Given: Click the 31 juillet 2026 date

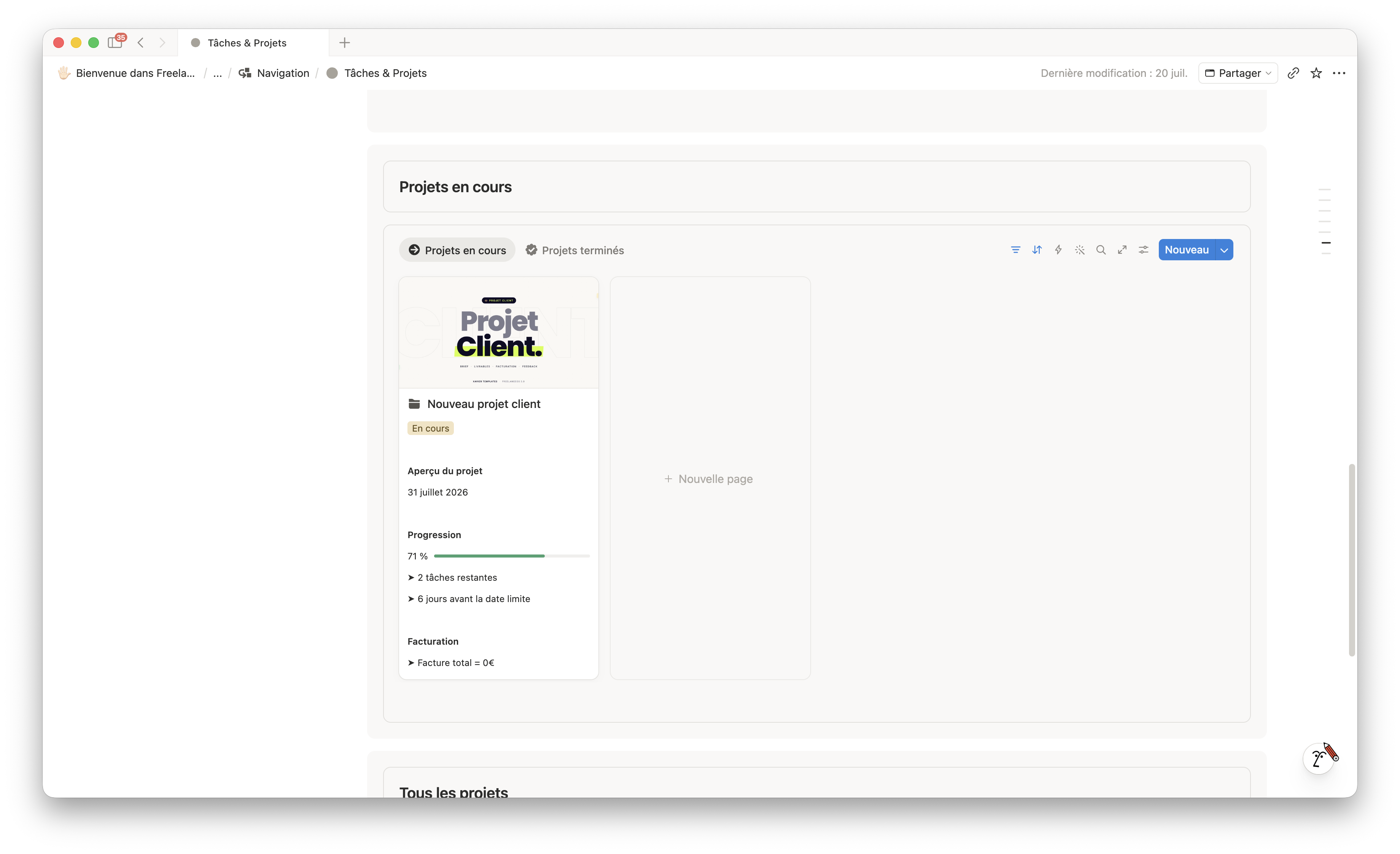Looking at the screenshot, I should [x=437, y=492].
